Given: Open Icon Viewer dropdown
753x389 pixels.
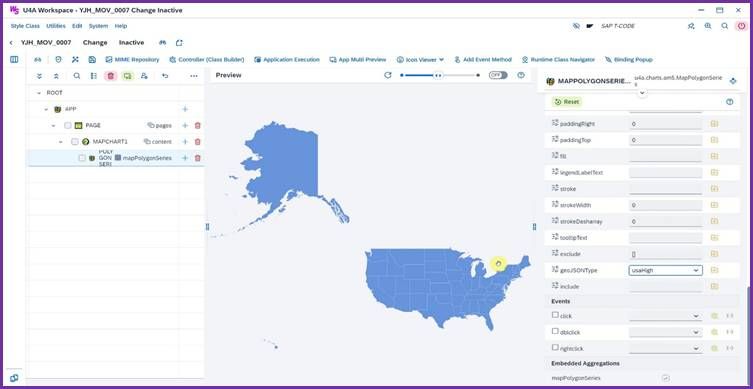Looking at the screenshot, I should click(x=420, y=60).
